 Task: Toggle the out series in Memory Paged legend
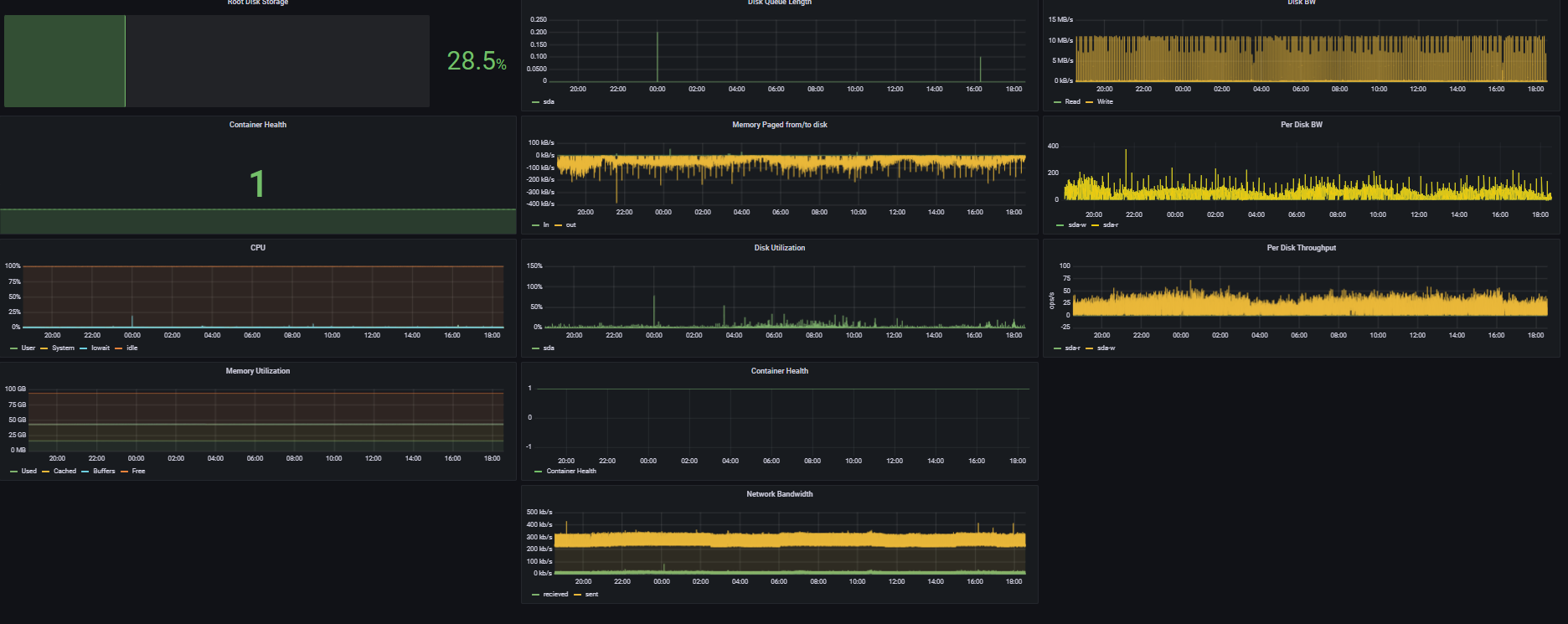click(570, 225)
